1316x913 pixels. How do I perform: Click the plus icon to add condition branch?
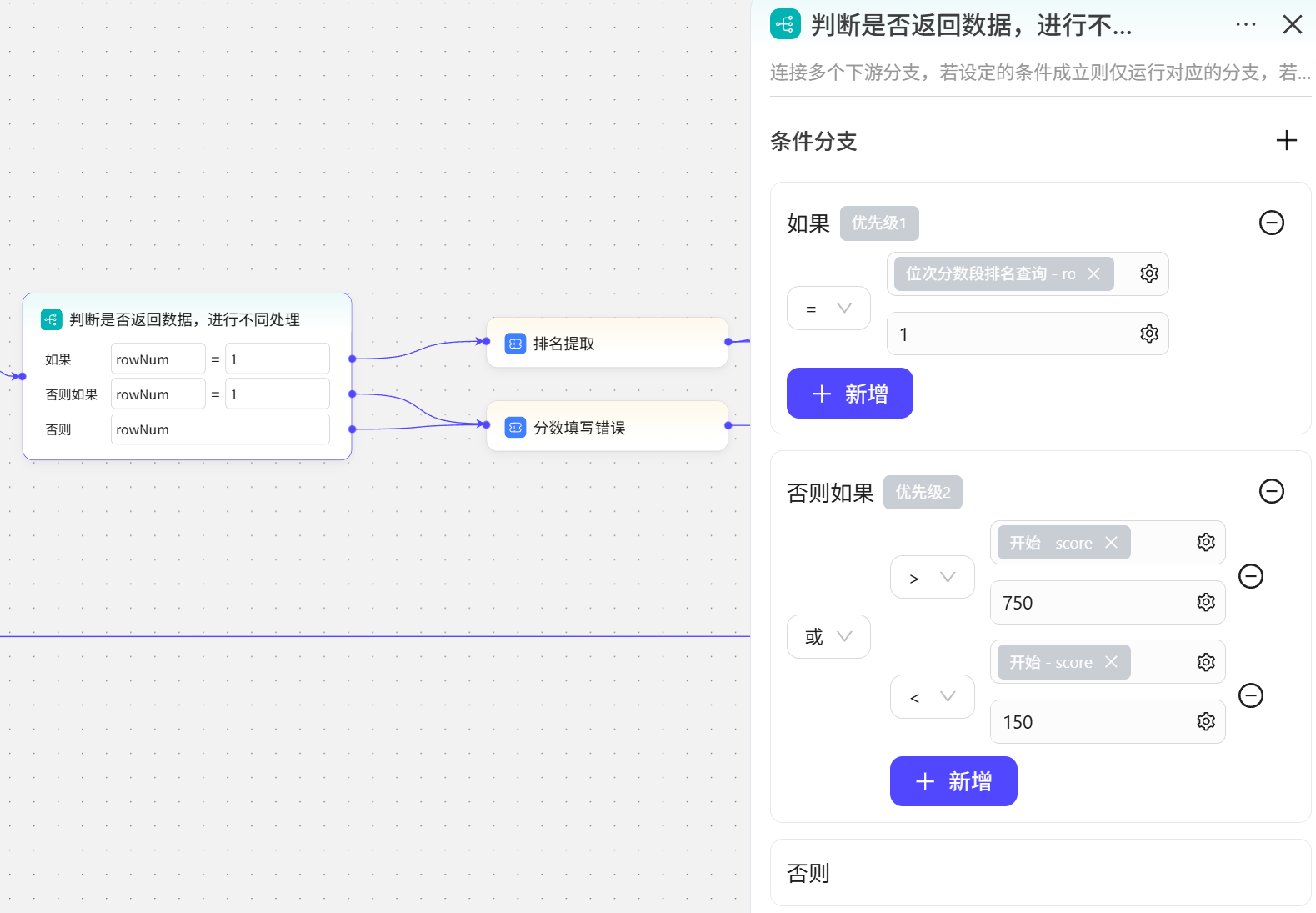pos(1286,140)
